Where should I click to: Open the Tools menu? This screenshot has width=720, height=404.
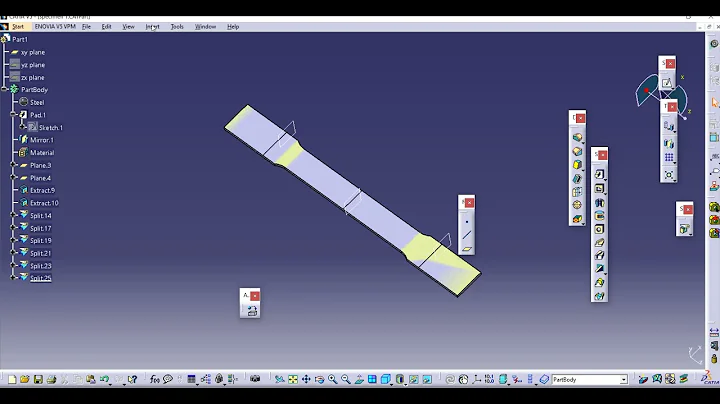coord(177,27)
